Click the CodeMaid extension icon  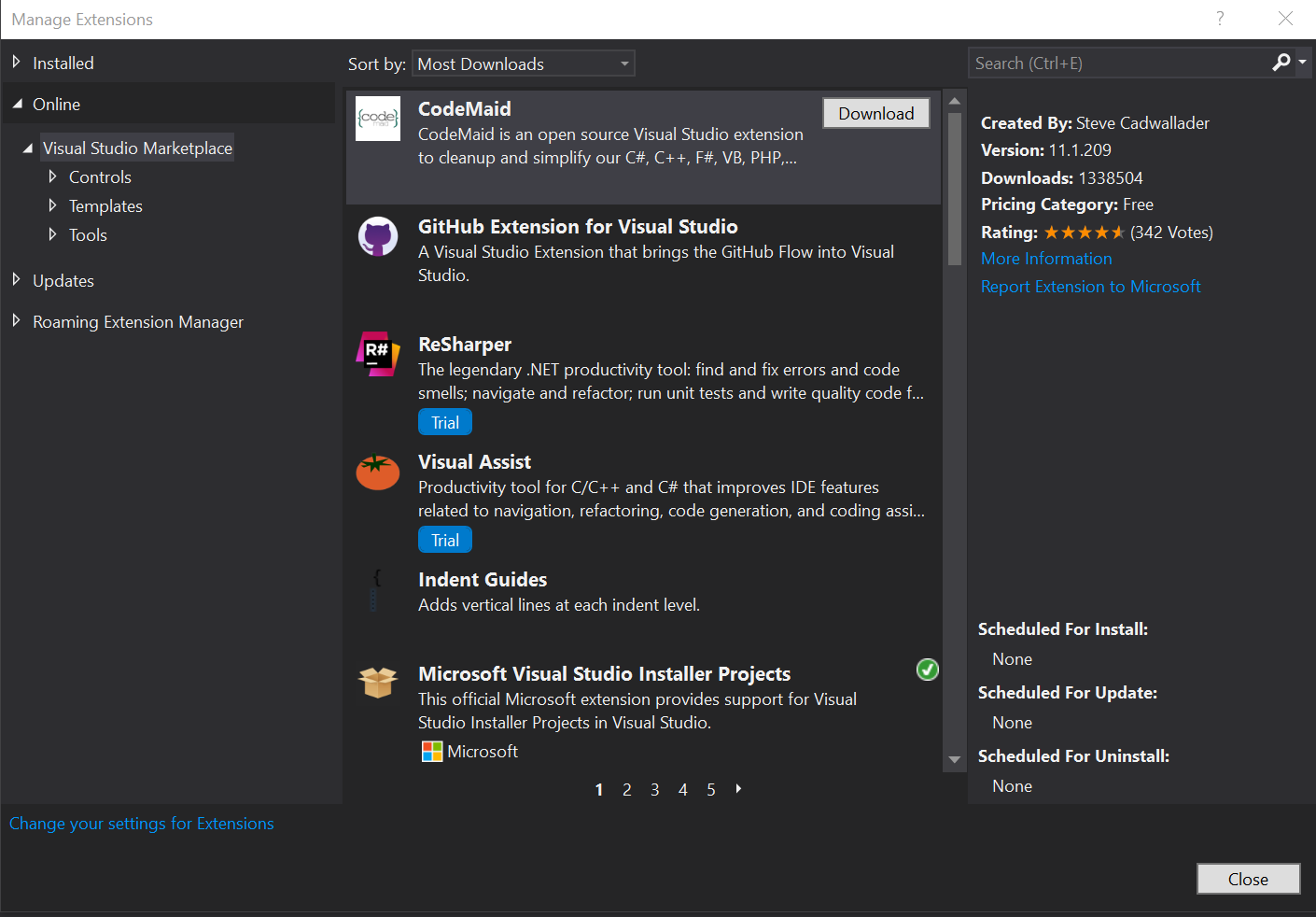(x=378, y=119)
